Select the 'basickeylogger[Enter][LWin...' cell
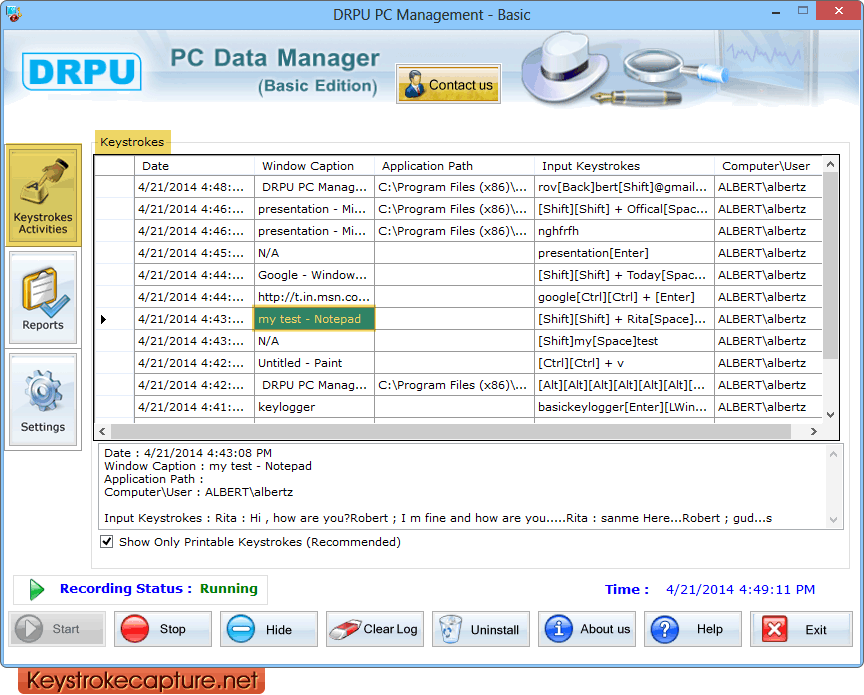Screen dimensions: 864x695 [x=624, y=407]
